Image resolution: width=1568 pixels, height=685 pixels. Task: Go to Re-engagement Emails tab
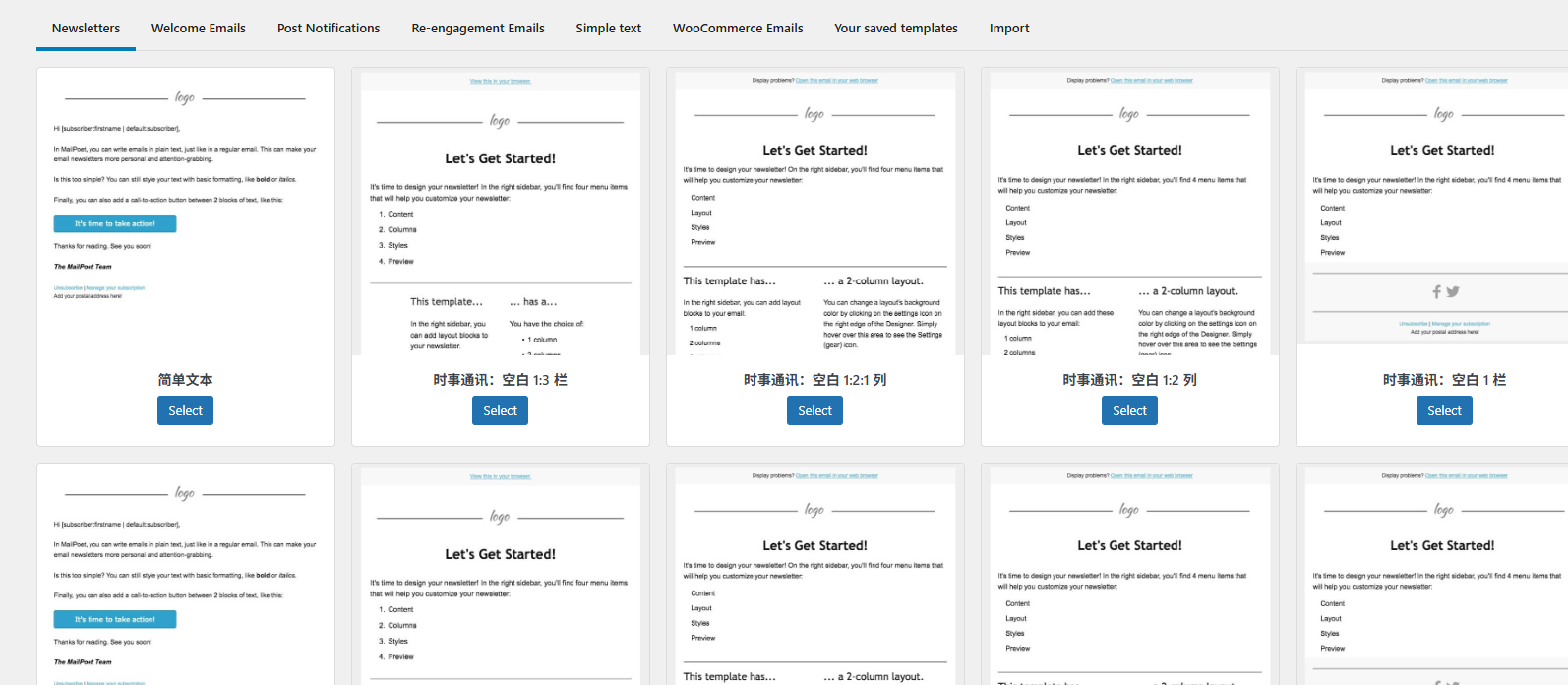click(x=478, y=28)
